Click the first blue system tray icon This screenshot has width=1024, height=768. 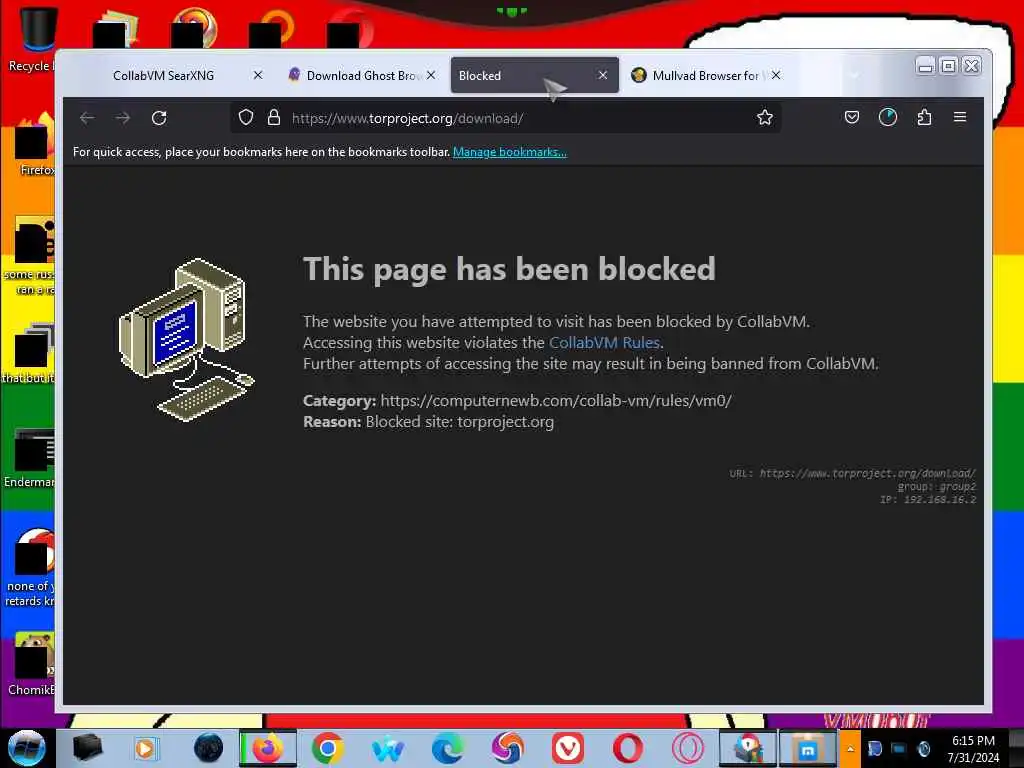coord(875,748)
